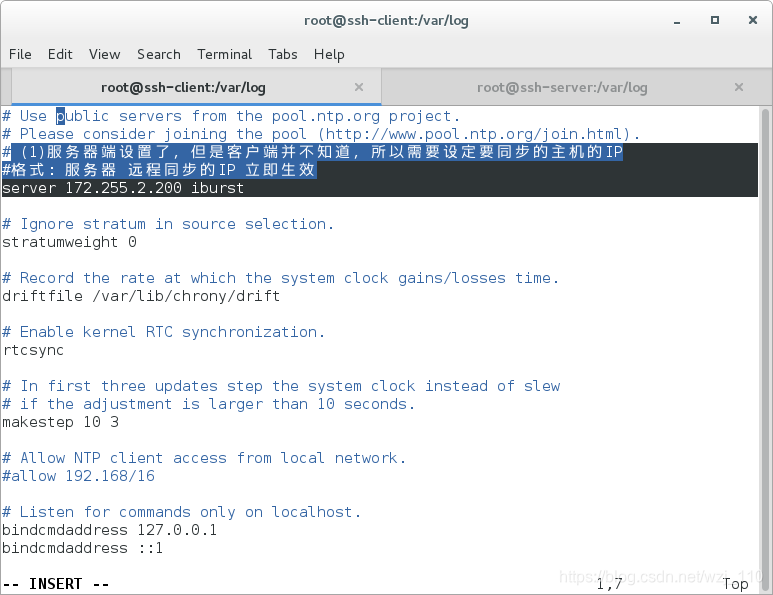The width and height of the screenshot is (773, 595).
Task: Click the highlighted '#格式' comment line
Action: click(159, 170)
